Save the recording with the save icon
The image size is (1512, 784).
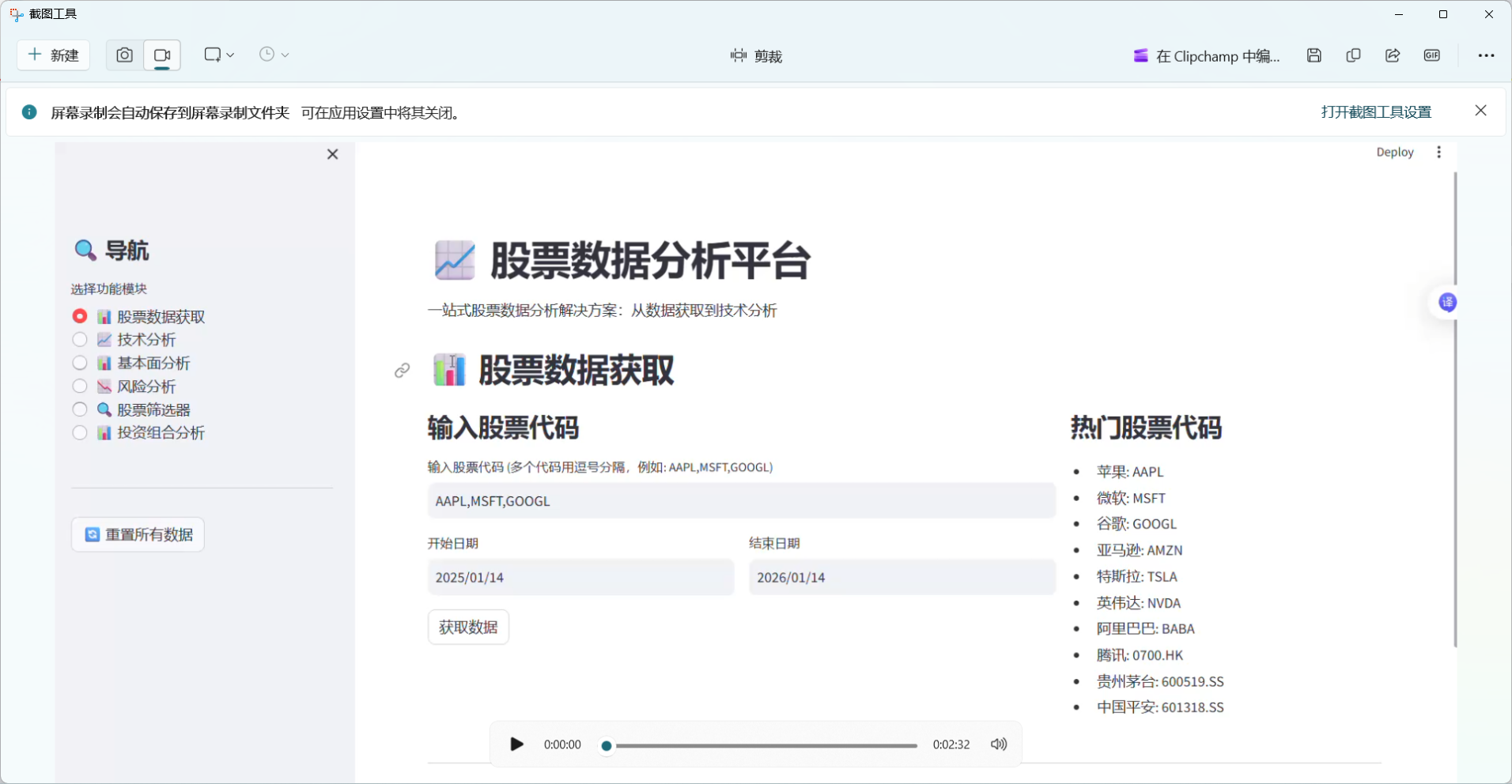pos(1314,55)
